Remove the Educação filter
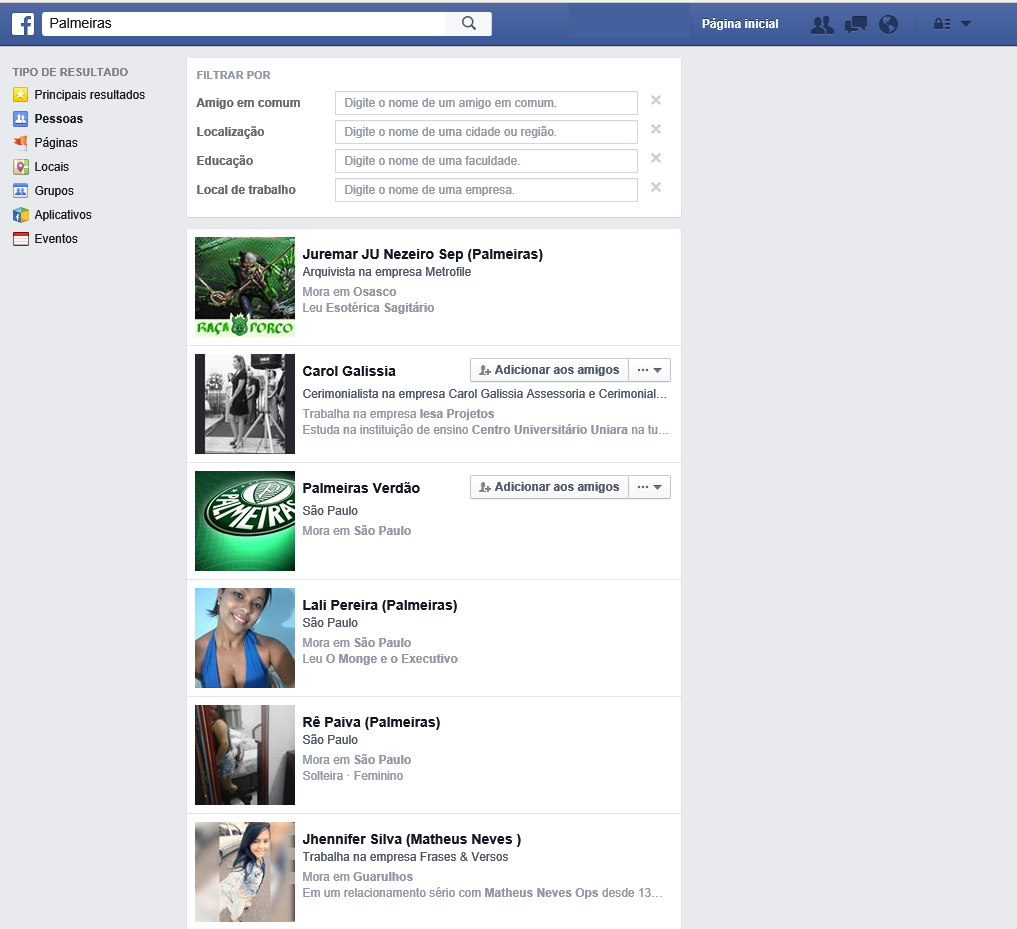The width and height of the screenshot is (1017, 929). [656, 158]
